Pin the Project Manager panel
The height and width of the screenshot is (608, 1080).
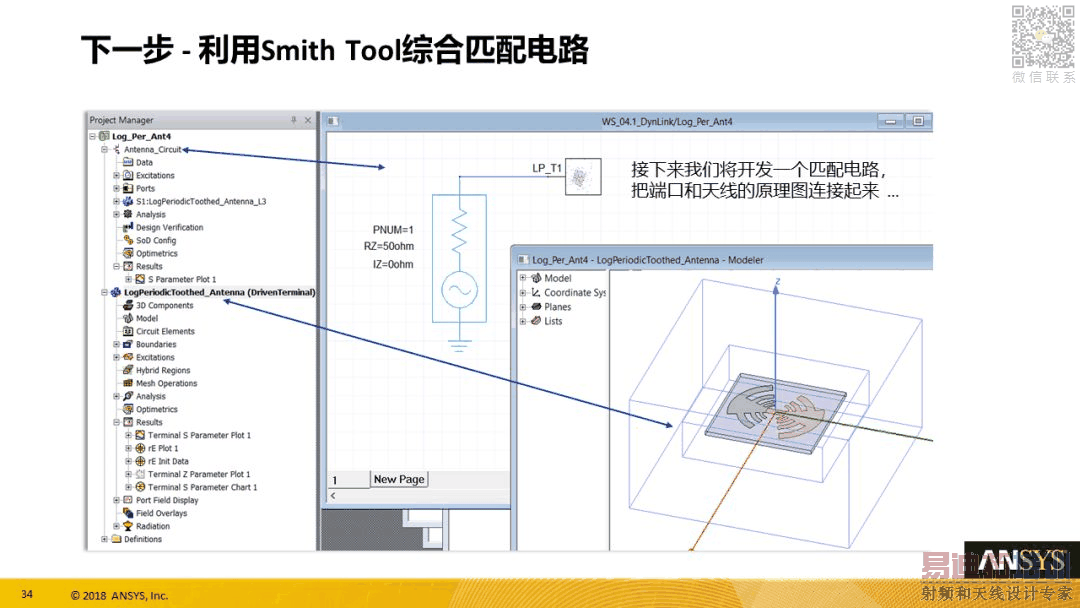[293, 120]
